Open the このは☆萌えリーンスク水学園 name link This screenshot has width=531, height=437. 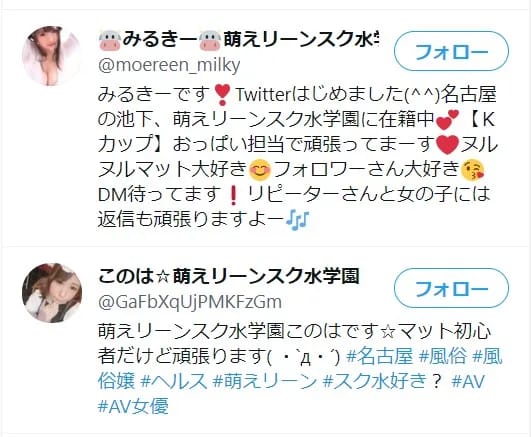(229, 276)
